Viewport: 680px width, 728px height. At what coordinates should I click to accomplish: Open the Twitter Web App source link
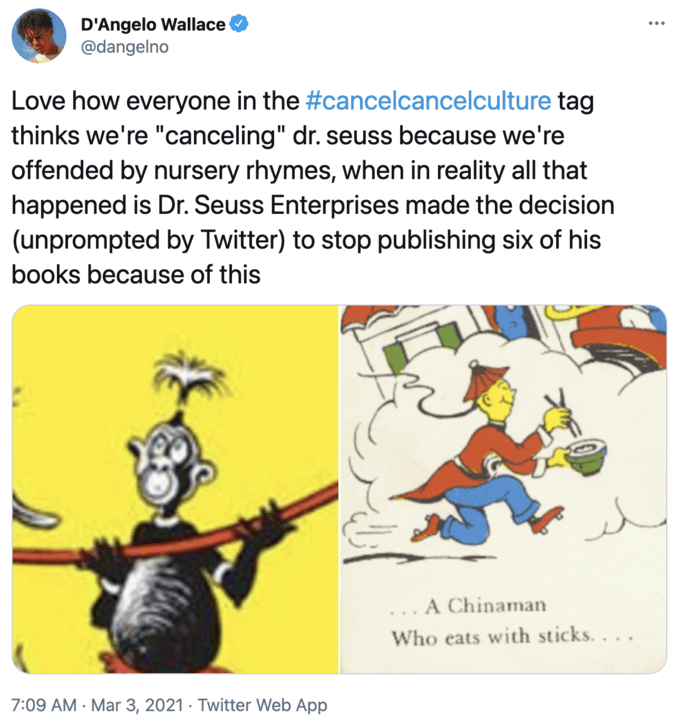pos(262,704)
